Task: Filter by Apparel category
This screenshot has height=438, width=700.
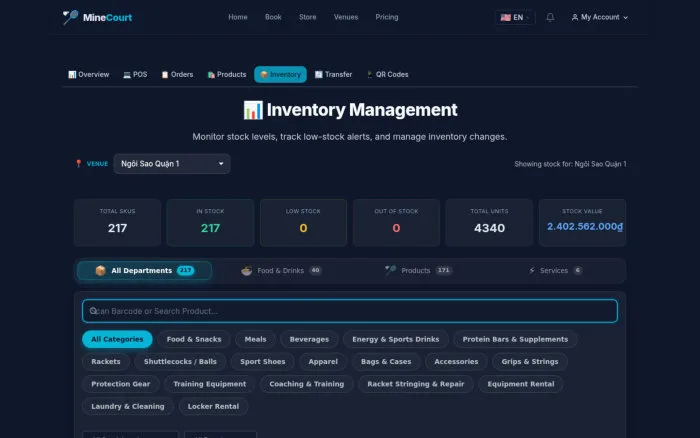Action: coord(323,362)
